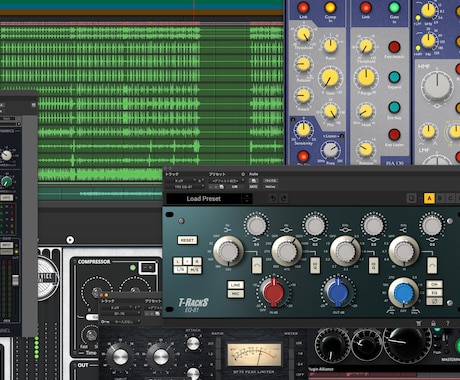Toggle the phase invert Ø button on EQ-81
The width and height of the screenshot is (460, 380).
434,301
